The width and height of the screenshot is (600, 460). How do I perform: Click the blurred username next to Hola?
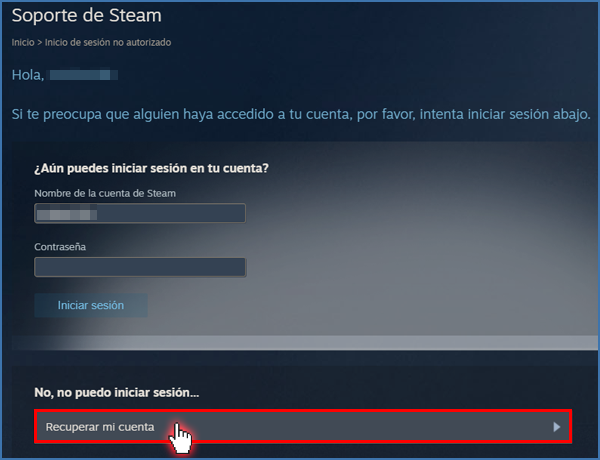(x=83, y=74)
